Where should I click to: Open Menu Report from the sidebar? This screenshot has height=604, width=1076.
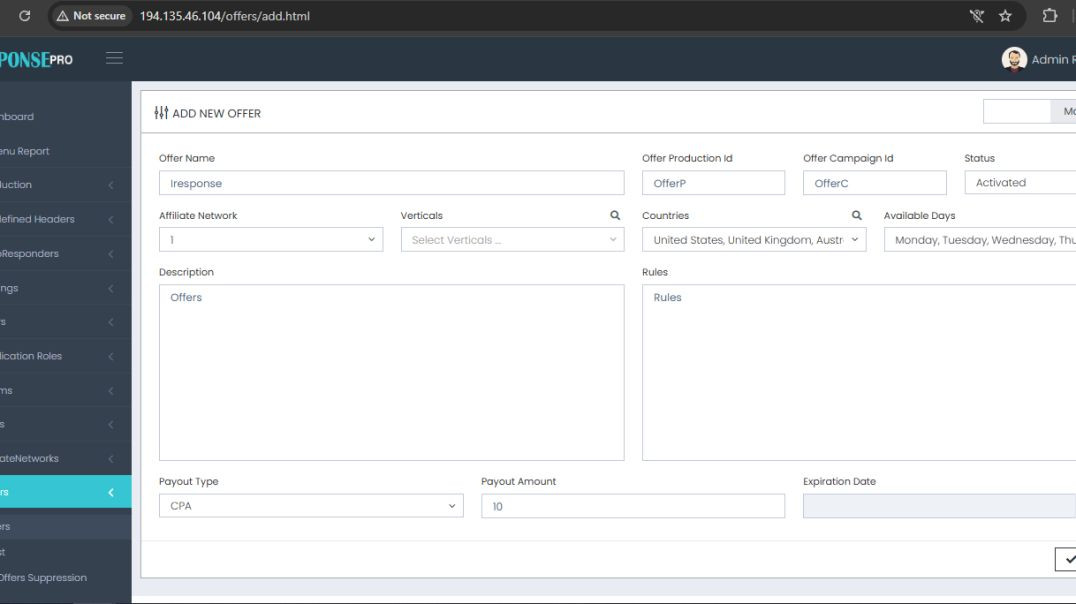[x=40, y=150]
